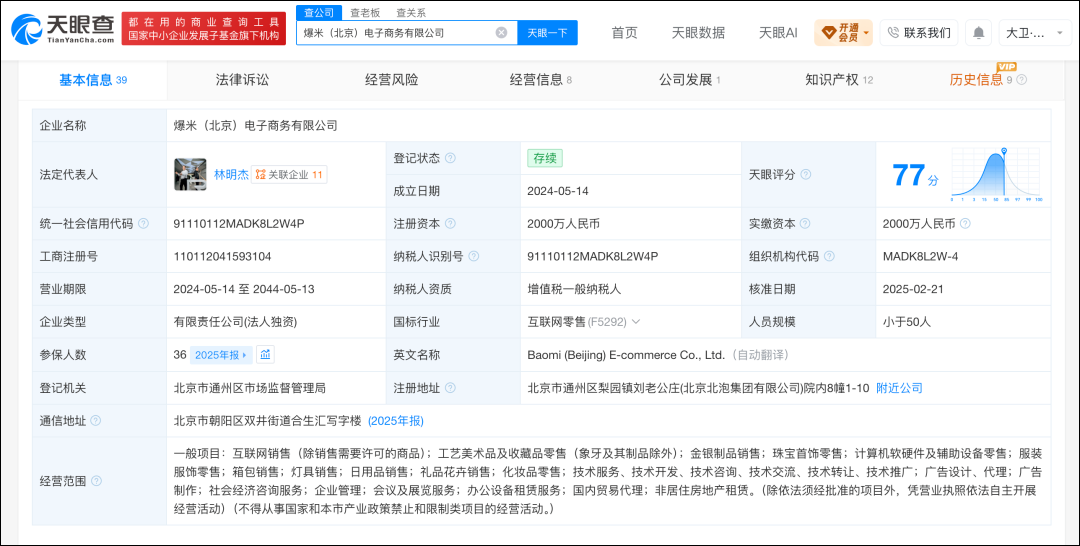Image resolution: width=1080 pixels, height=546 pixels.
Task: Switch to 查公司 search tab
Action: 319,12
